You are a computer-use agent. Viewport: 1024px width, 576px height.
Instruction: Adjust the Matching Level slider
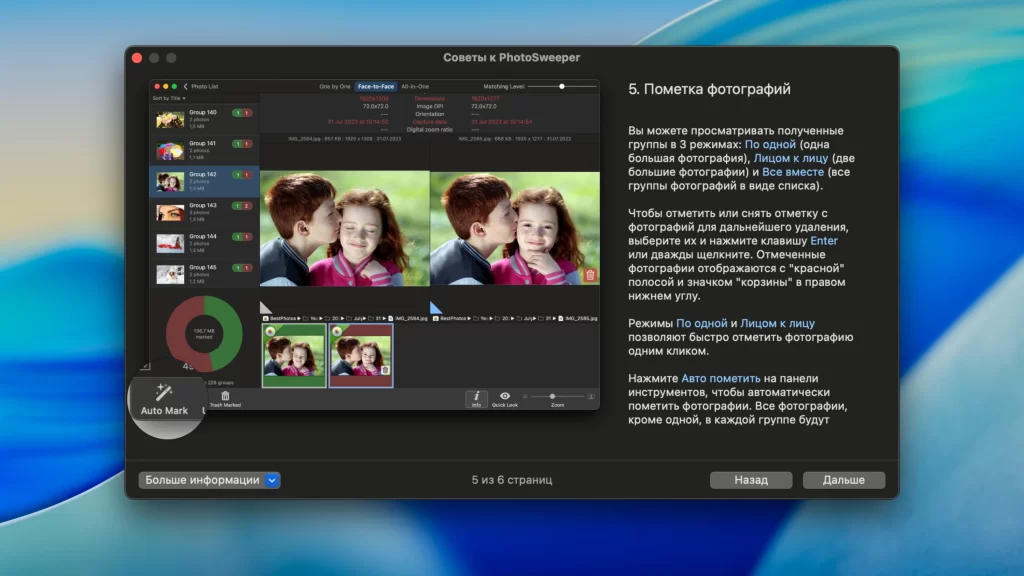pyautogui.click(x=562, y=87)
